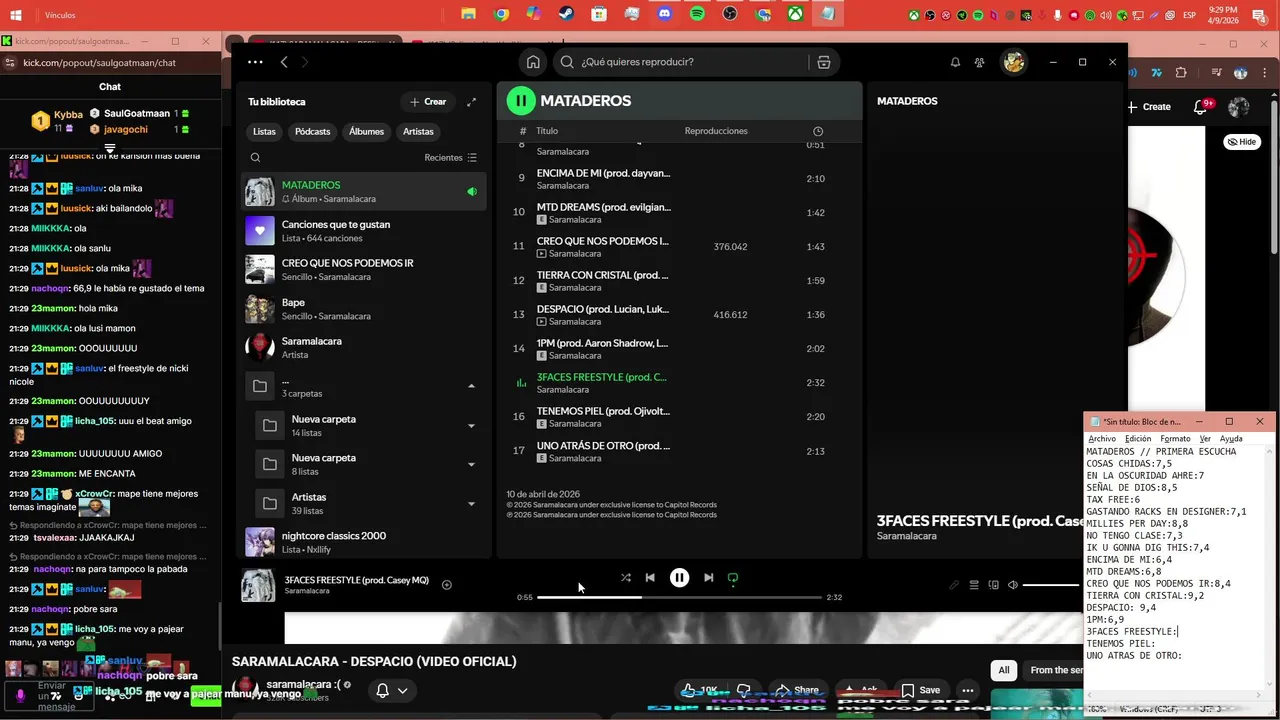Image resolution: width=1280 pixels, height=720 pixels.
Task: Click the Spotify home icon
Action: [x=533, y=62]
